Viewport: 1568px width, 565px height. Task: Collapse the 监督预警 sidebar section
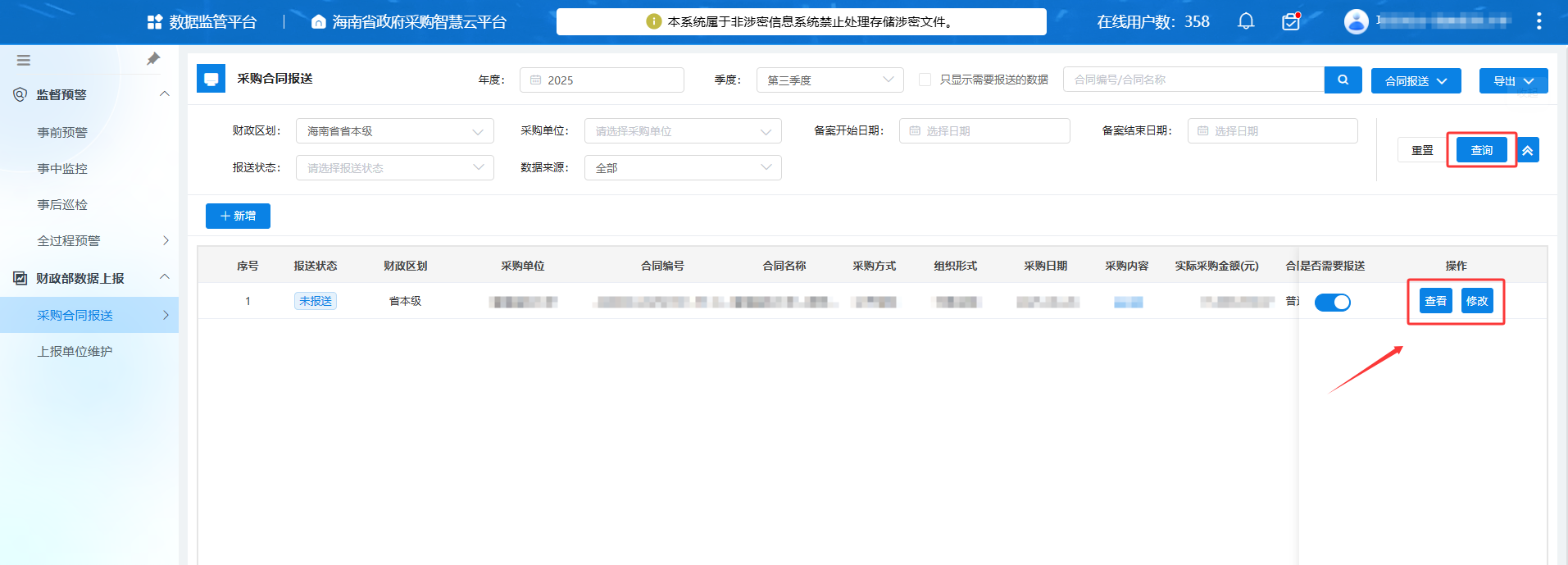(x=164, y=94)
